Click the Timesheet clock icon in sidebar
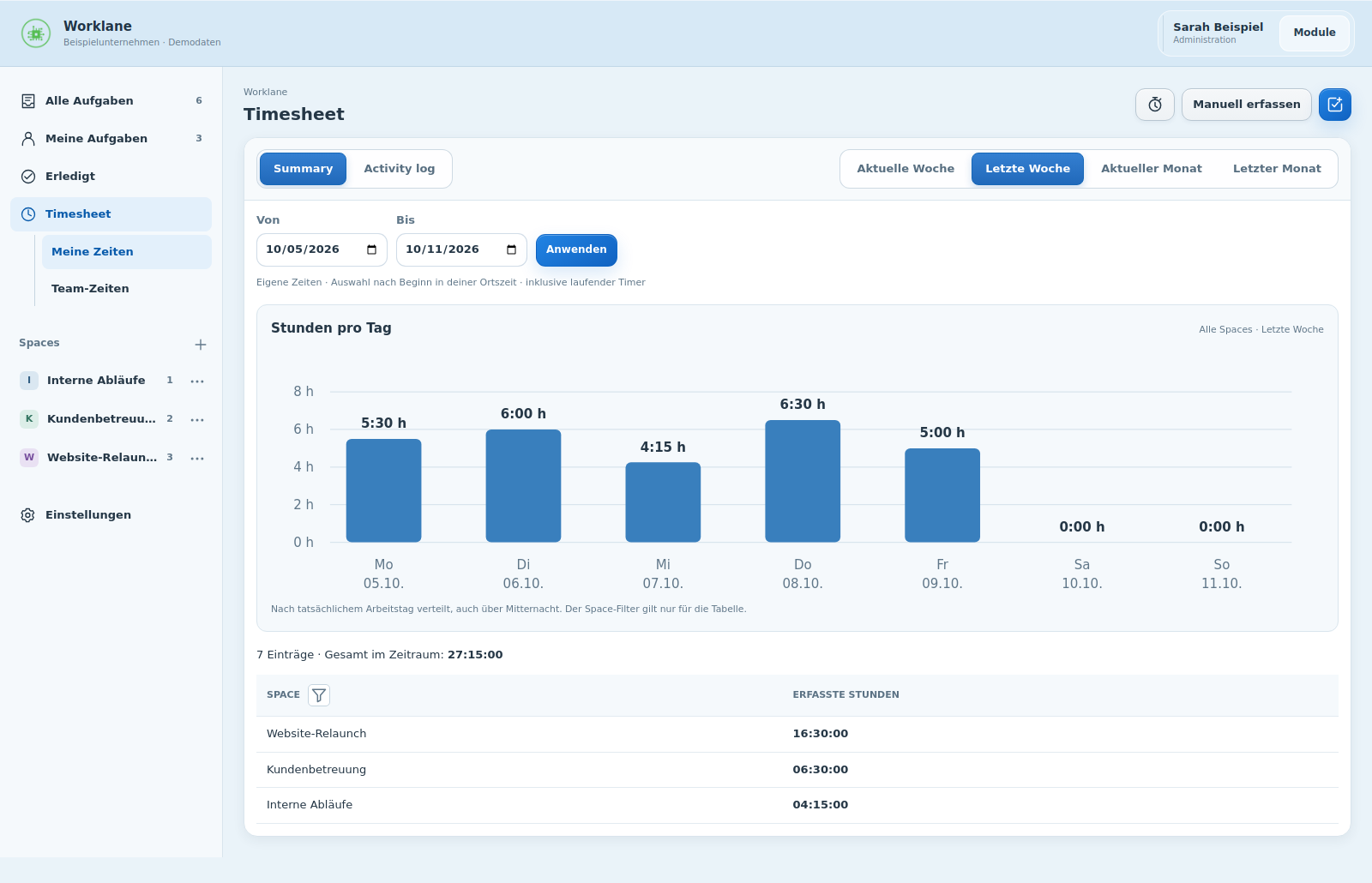The image size is (1372, 883). 28,214
